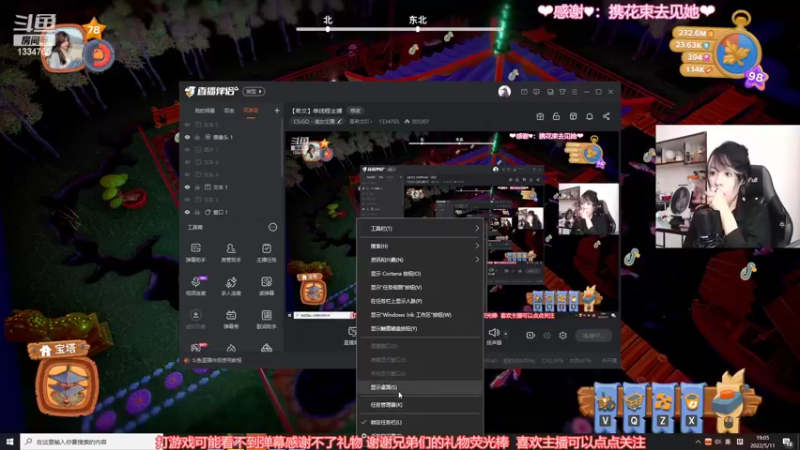Add a new scene with plus button

pyautogui.click(x=277, y=110)
